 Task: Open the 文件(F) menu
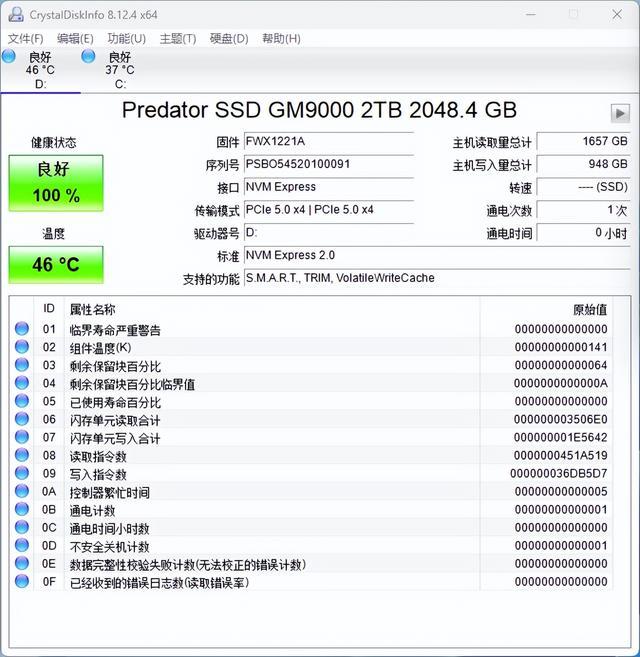tap(26, 39)
